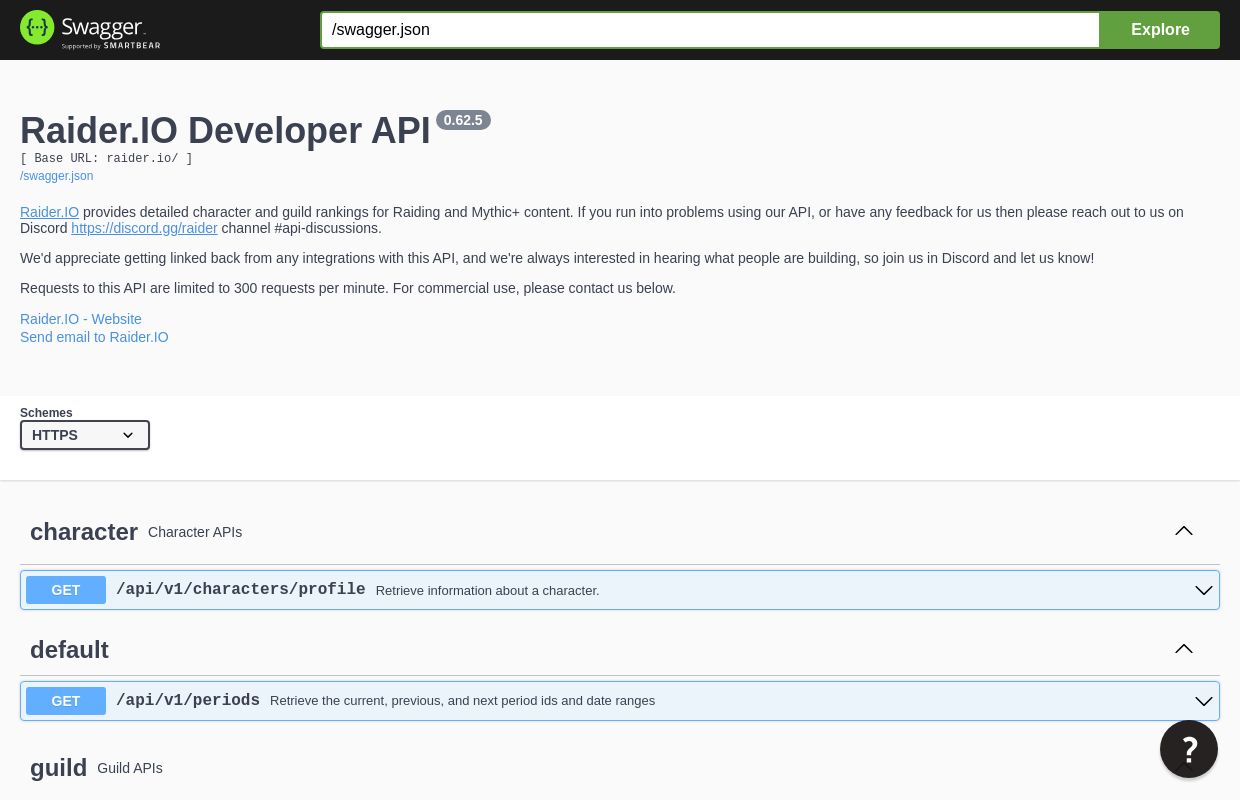Click the guild section heading
The image size is (1240, 800).
[x=58, y=768]
